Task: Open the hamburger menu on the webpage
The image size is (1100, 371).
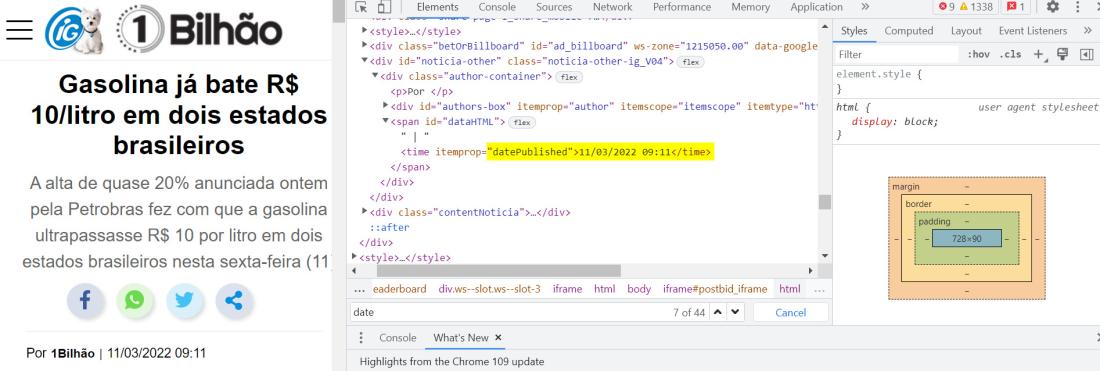Action: (x=19, y=29)
